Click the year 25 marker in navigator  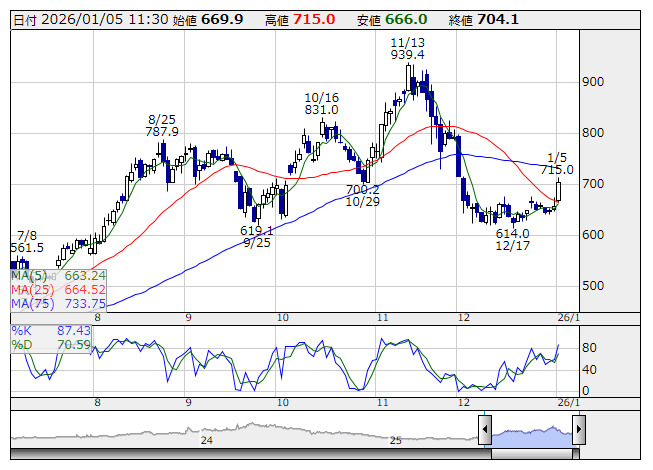(395, 440)
